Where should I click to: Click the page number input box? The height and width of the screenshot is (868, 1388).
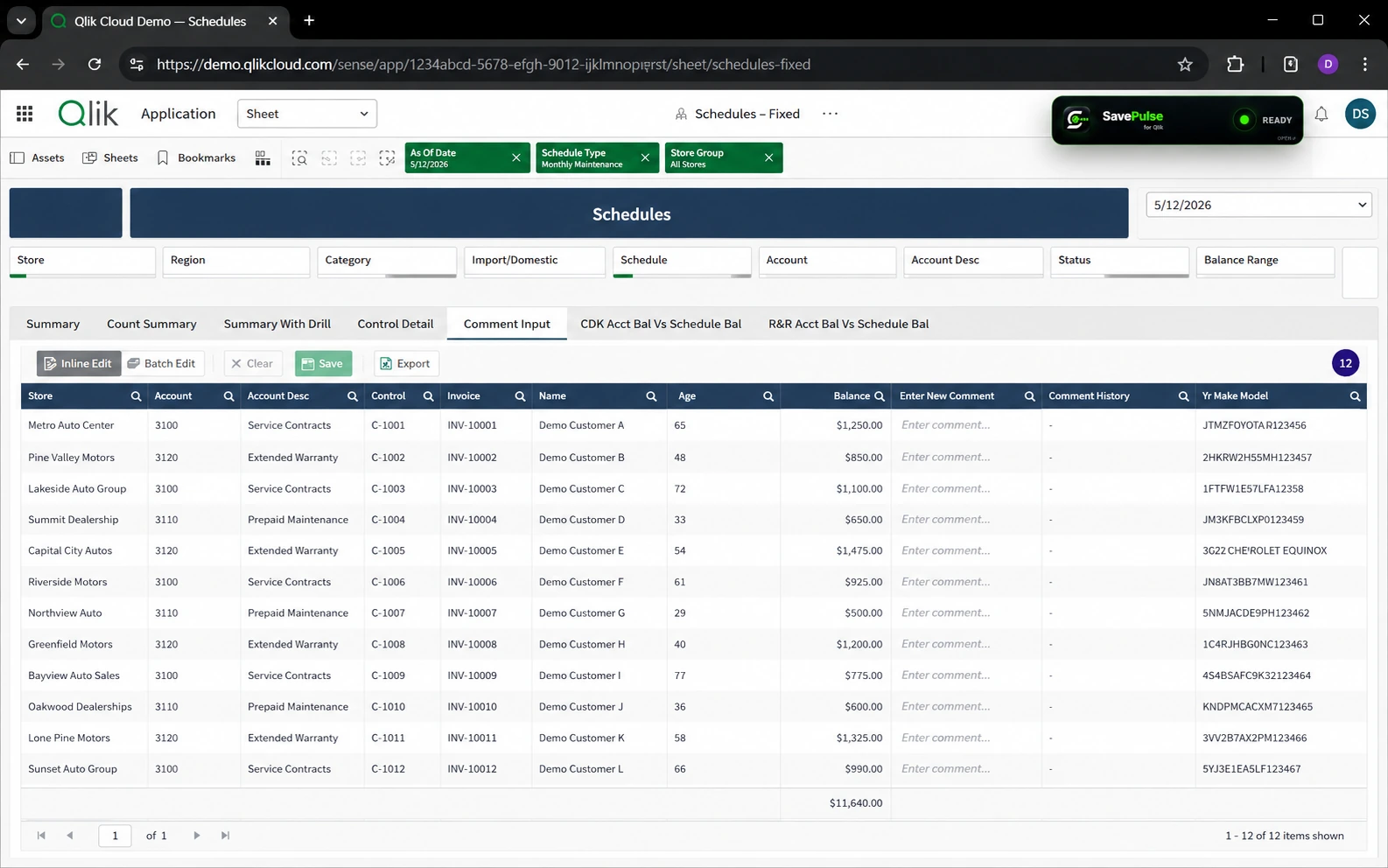click(x=115, y=836)
